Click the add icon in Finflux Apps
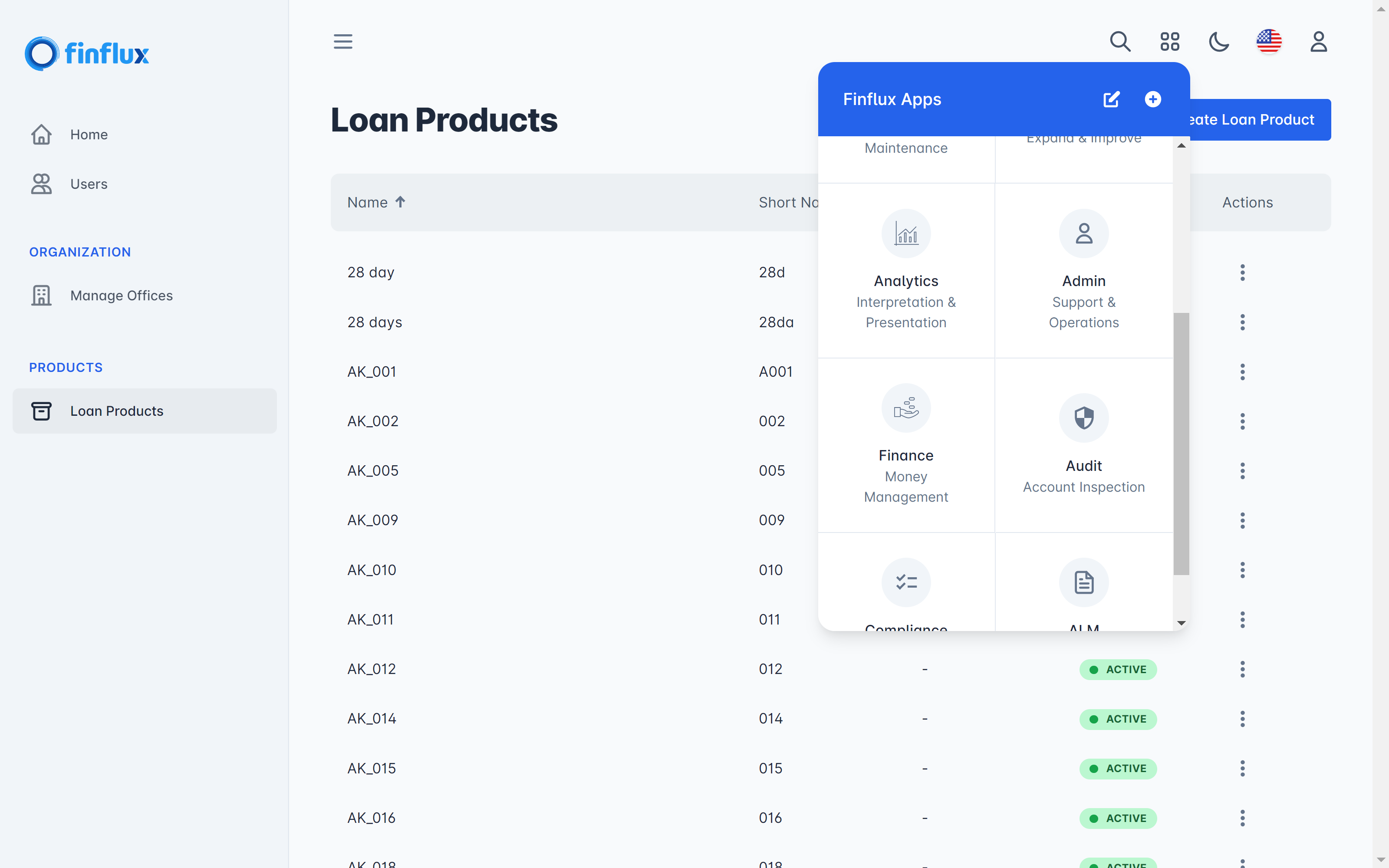This screenshot has height=868, width=1389. click(1152, 99)
